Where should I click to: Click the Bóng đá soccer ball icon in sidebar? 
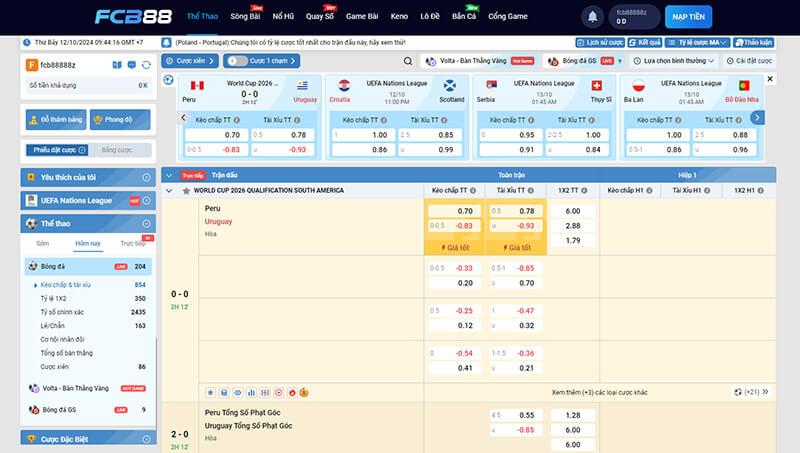pos(33,267)
